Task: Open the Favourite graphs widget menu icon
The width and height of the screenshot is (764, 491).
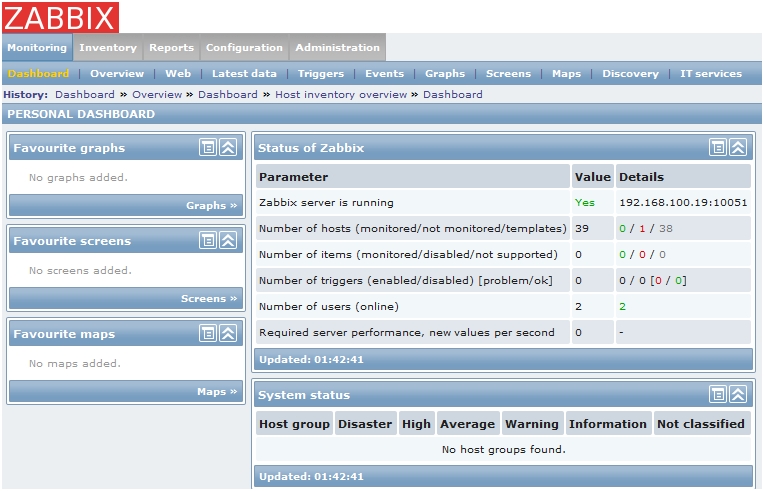Action: [208, 147]
